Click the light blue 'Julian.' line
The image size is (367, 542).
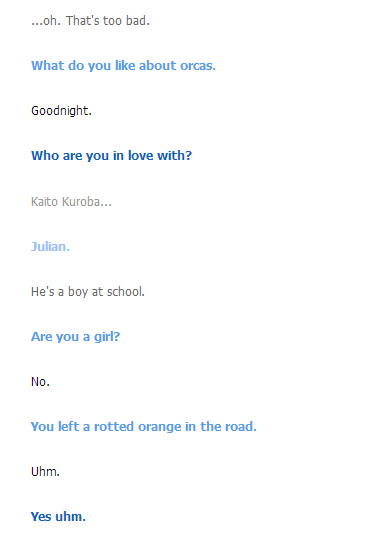click(x=50, y=247)
